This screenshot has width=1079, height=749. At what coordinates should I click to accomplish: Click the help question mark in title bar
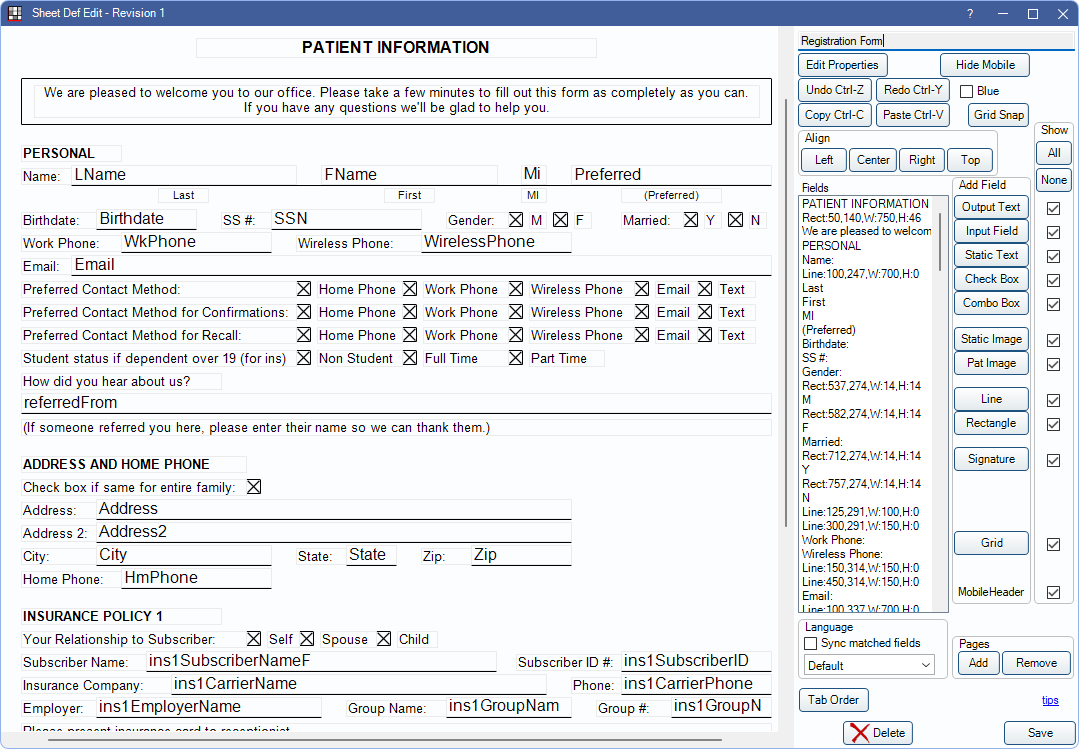[969, 13]
